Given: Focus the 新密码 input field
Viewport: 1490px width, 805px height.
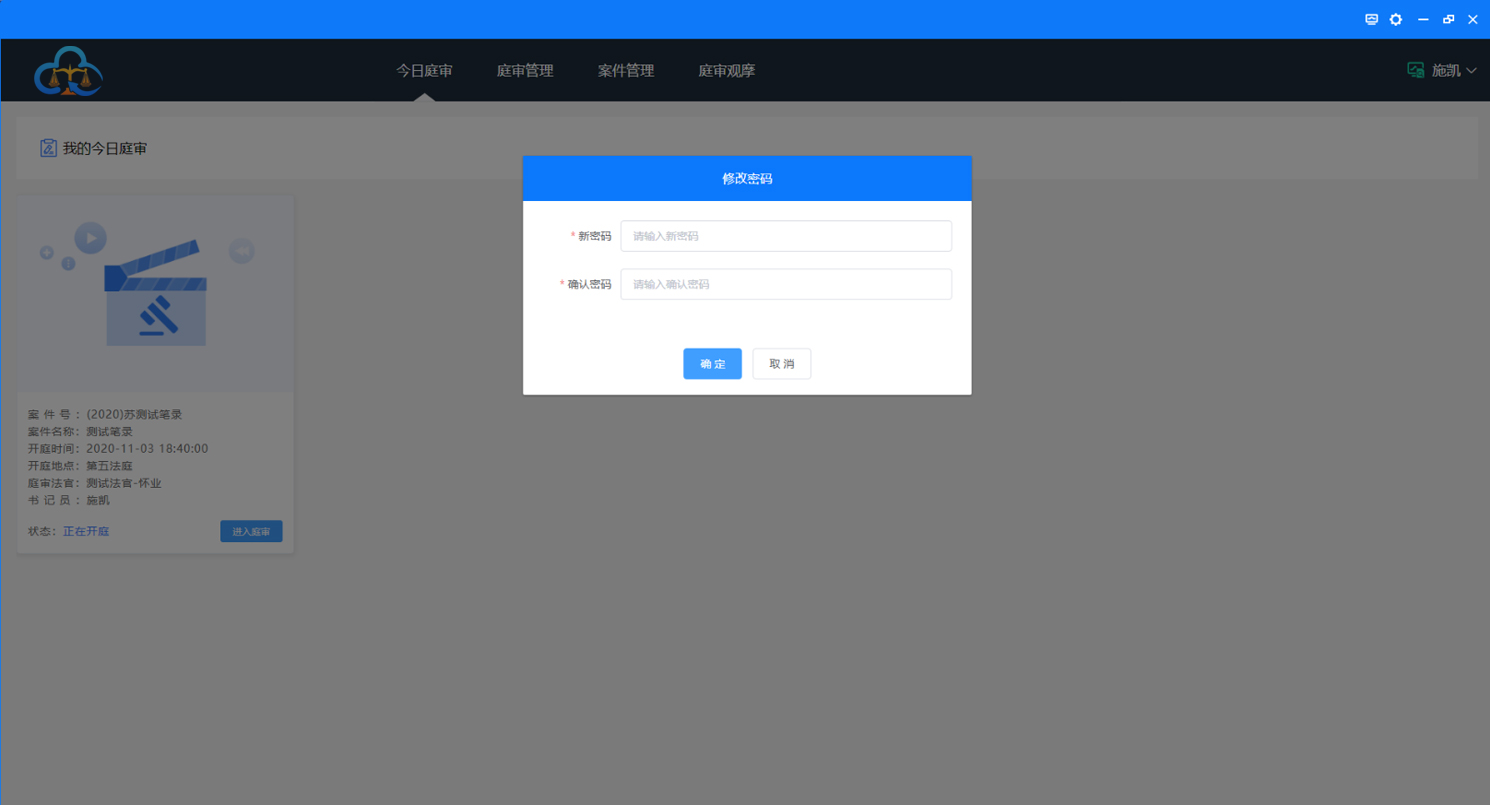Looking at the screenshot, I should click(x=786, y=236).
